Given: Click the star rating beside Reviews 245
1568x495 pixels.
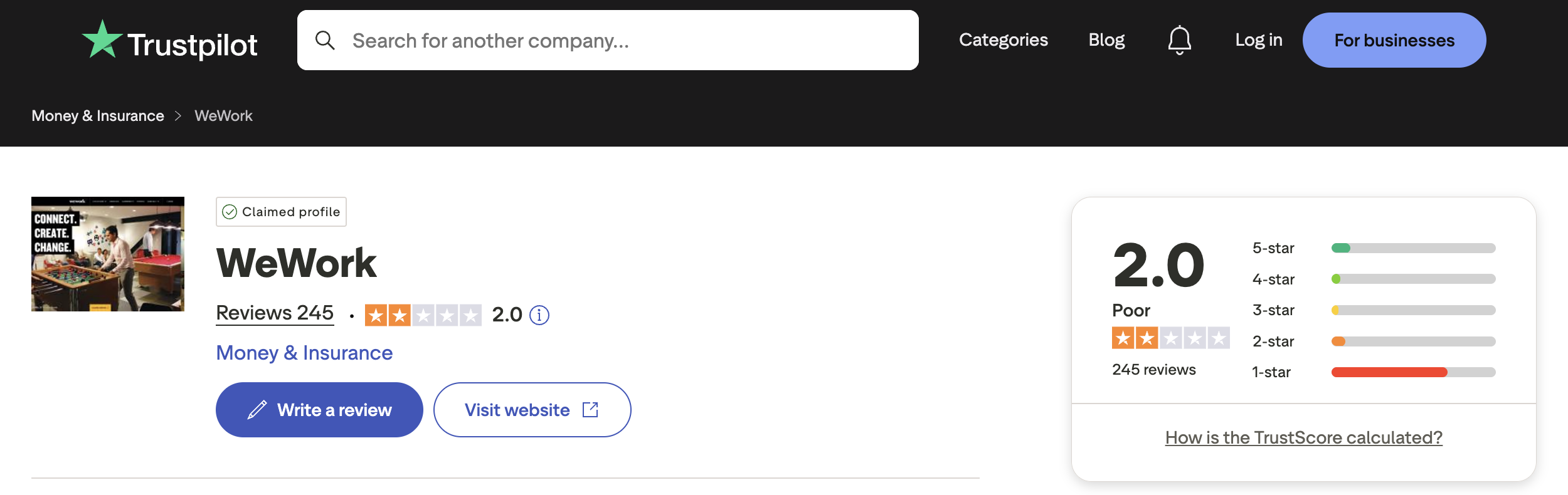Looking at the screenshot, I should pos(423,315).
